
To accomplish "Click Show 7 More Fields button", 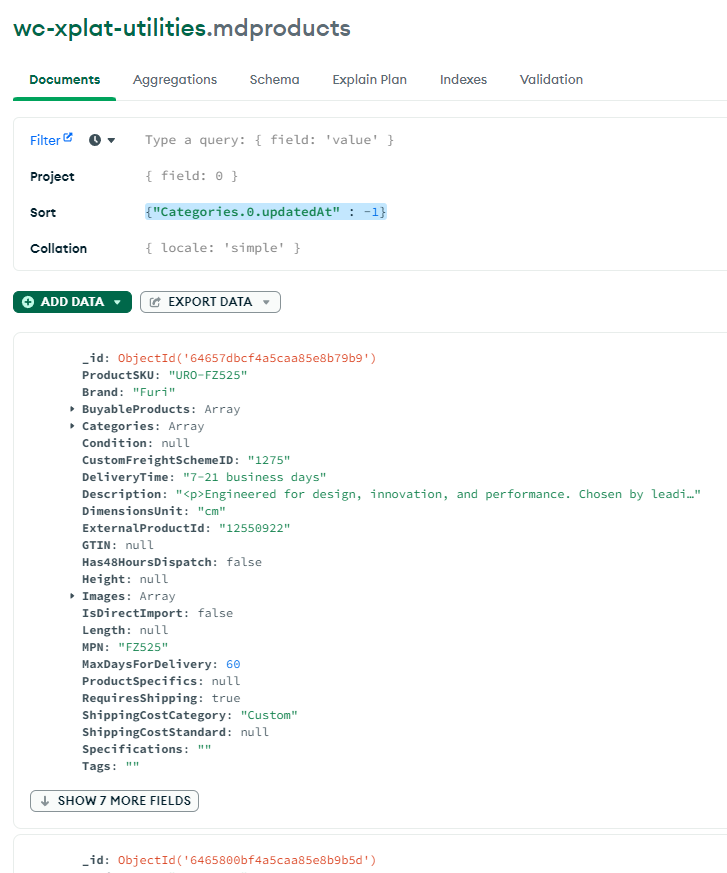I will click(x=115, y=801).
